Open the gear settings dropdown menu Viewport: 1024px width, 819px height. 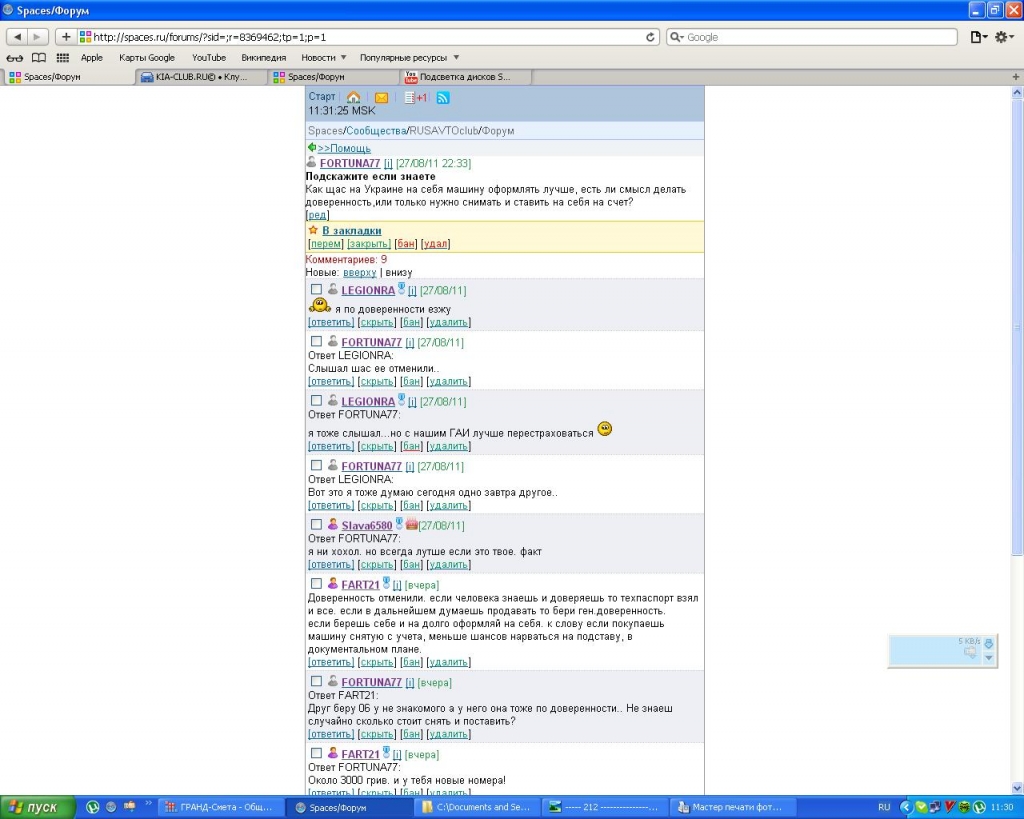(x=1004, y=37)
